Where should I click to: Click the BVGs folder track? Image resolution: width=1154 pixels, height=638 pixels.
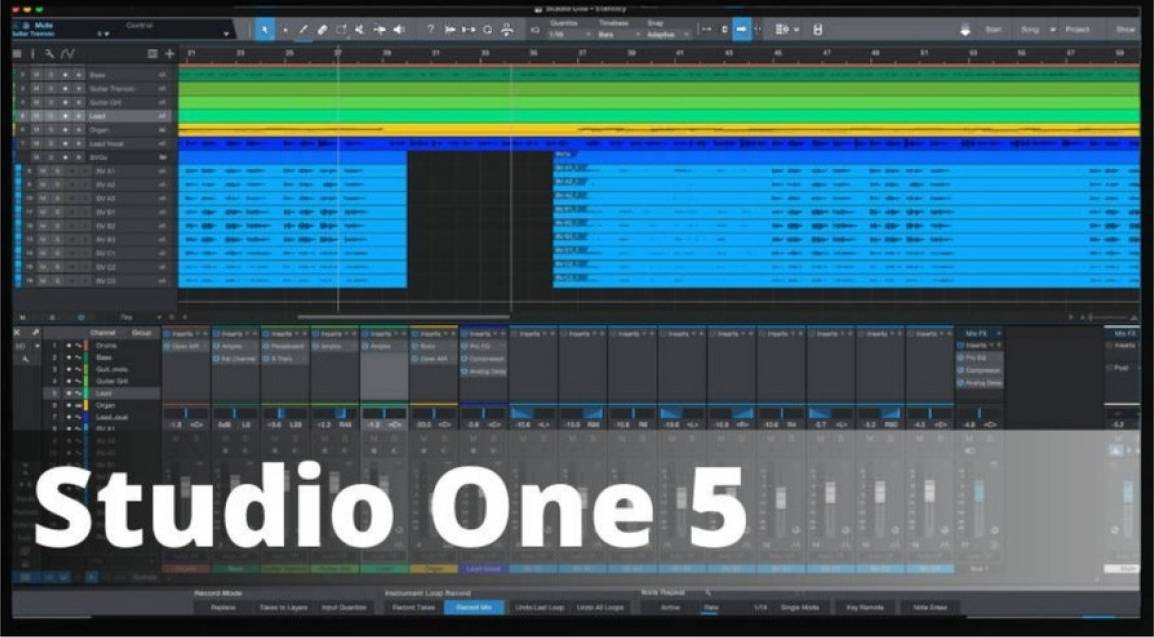[101, 157]
